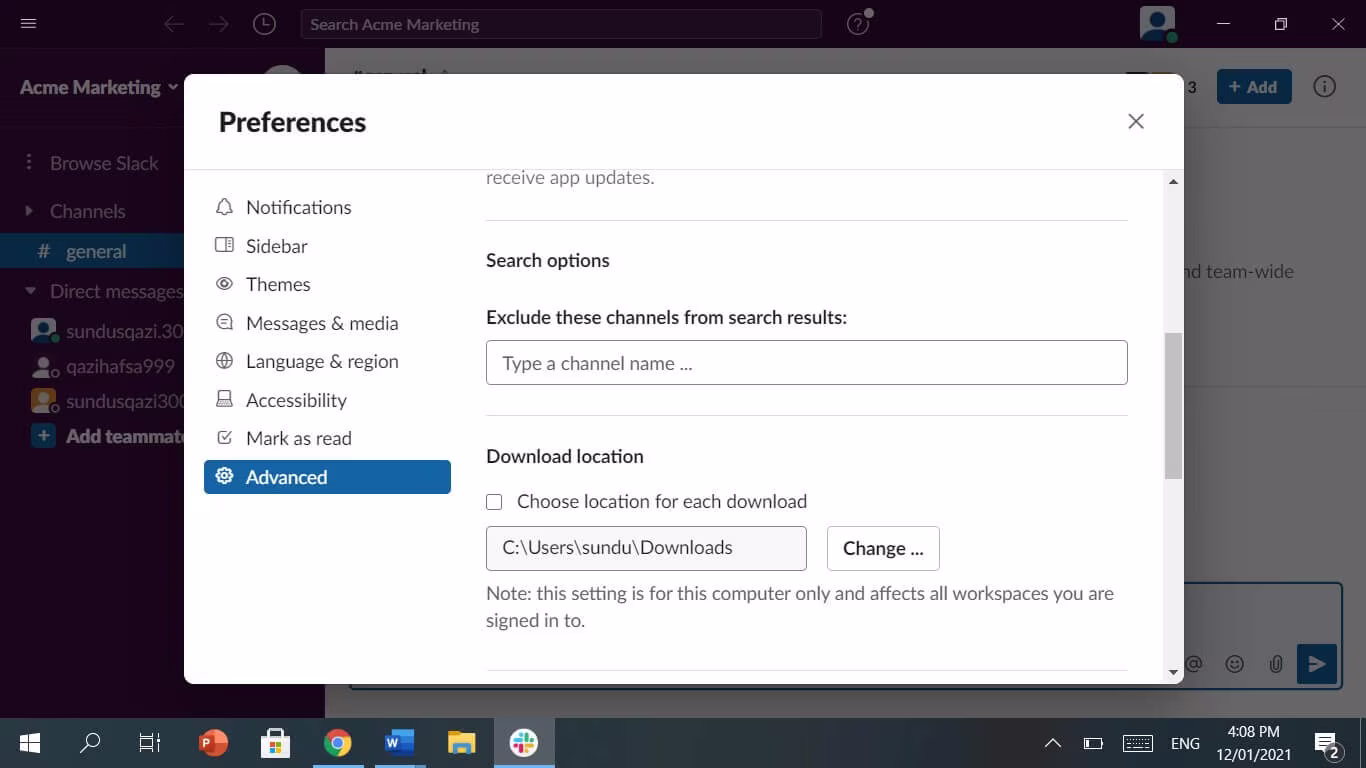The height and width of the screenshot is (768, 1366).
Task: Switch to Themes preferences
Action: click(x=327, y=284)
